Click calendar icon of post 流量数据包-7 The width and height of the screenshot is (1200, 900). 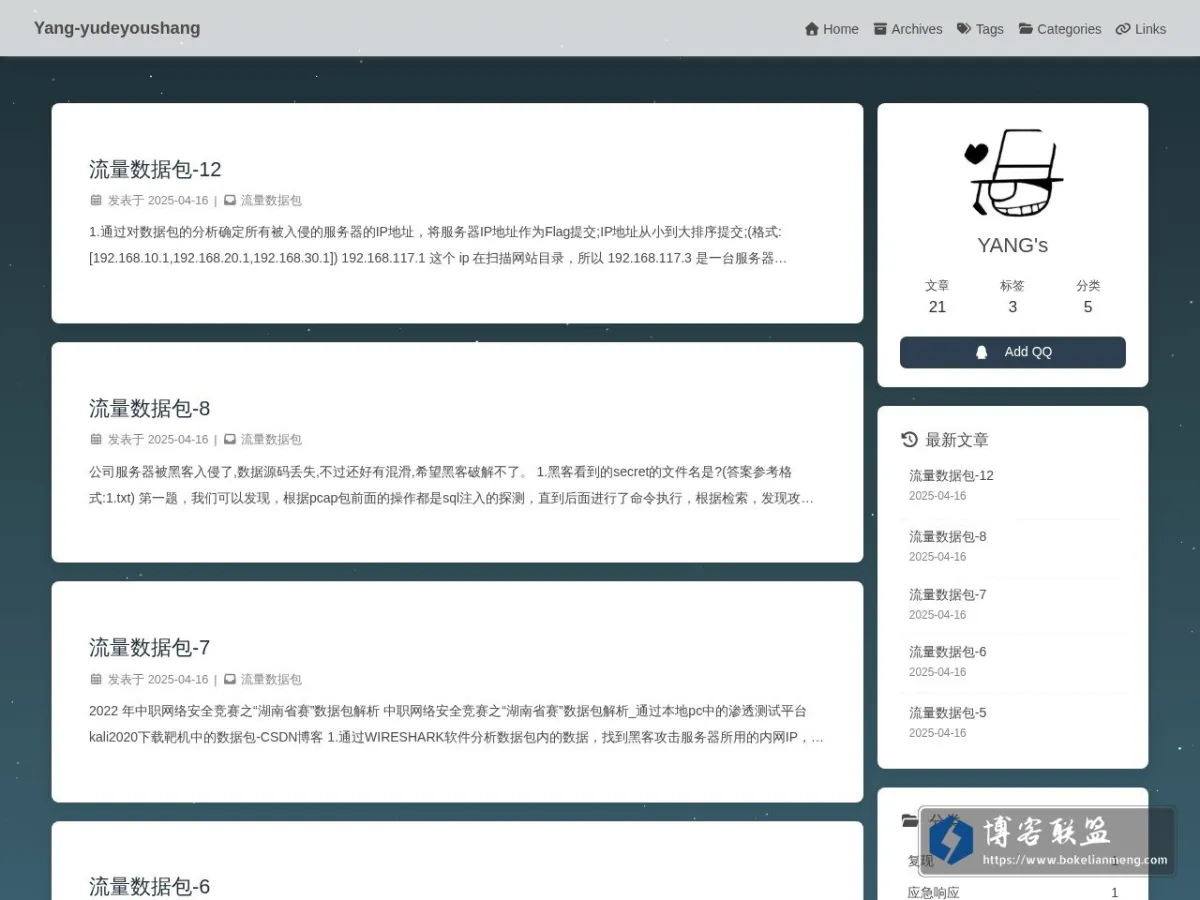(x=96, y=679)
